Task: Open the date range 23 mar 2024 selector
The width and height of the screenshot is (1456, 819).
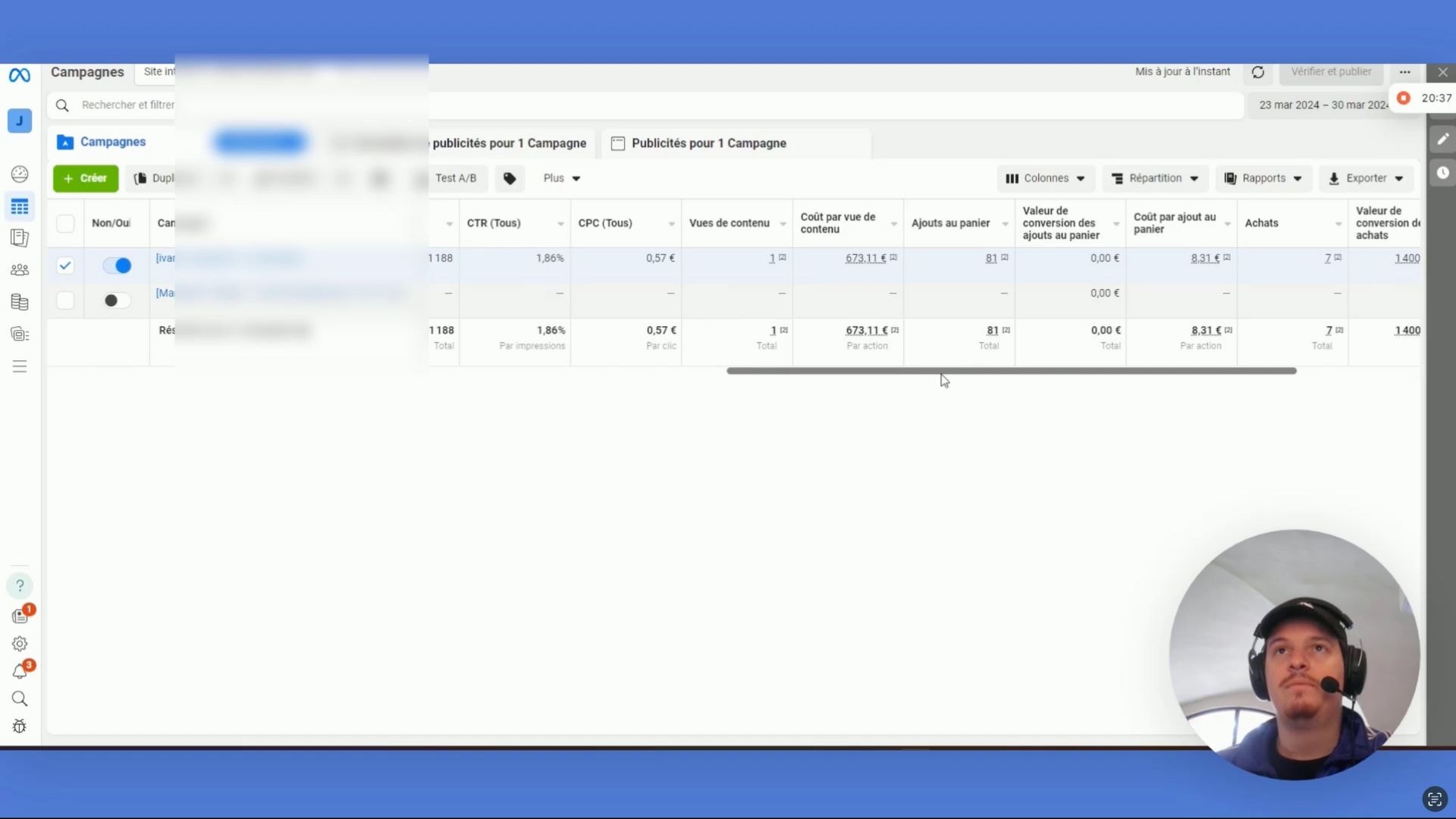Action: click(x=1323, y=105)
